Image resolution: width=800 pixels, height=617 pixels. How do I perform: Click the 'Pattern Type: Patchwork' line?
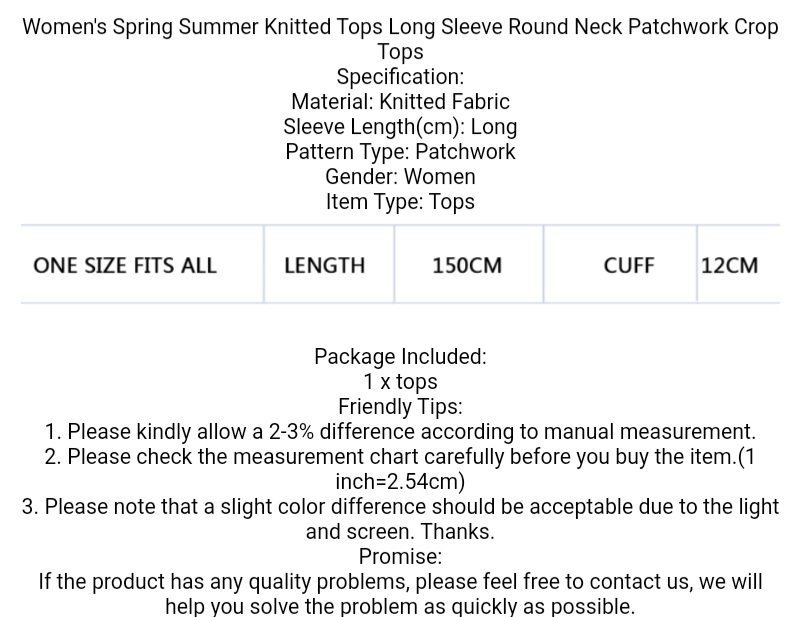[400, 152]
